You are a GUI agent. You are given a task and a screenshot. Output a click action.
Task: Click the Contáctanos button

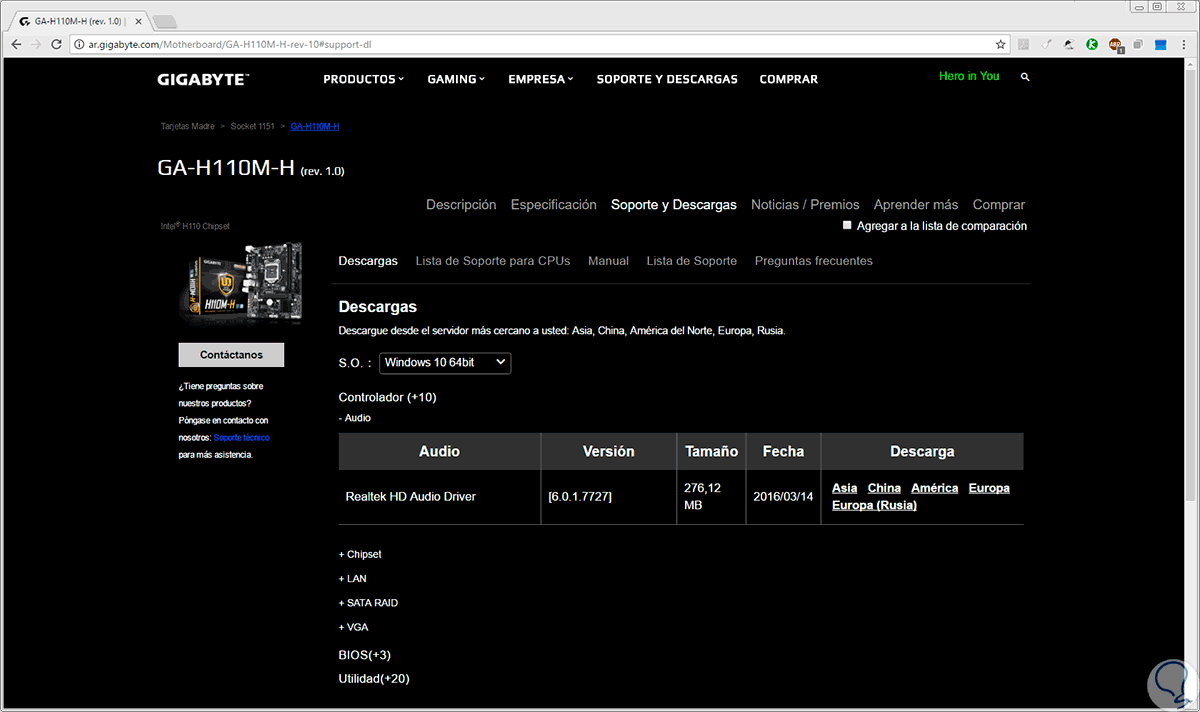pos(231,355)
